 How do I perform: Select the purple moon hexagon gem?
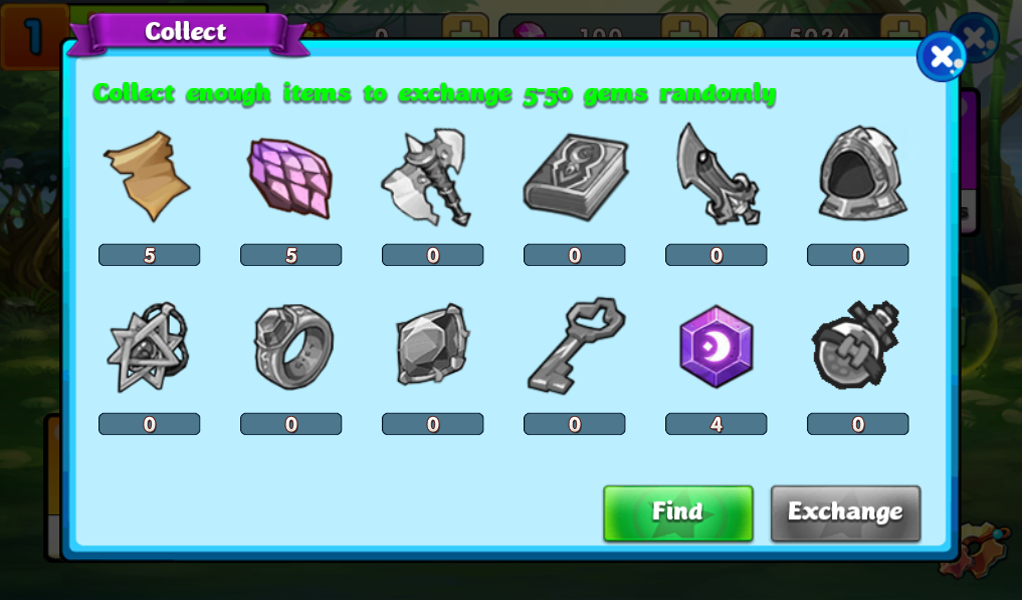click(716, 346)
